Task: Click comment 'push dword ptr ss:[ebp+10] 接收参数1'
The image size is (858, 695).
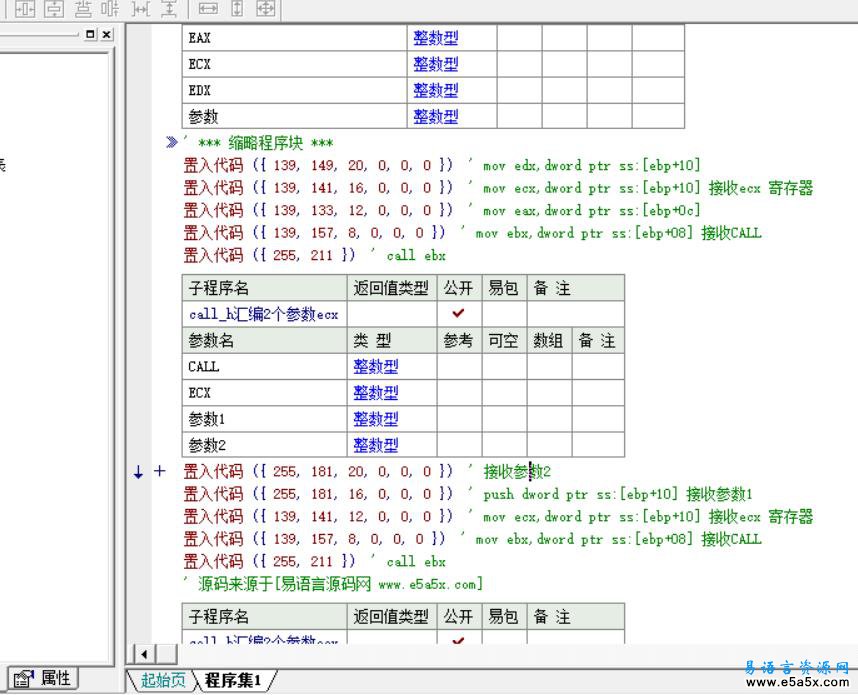Action: click(x=618, y=494)
